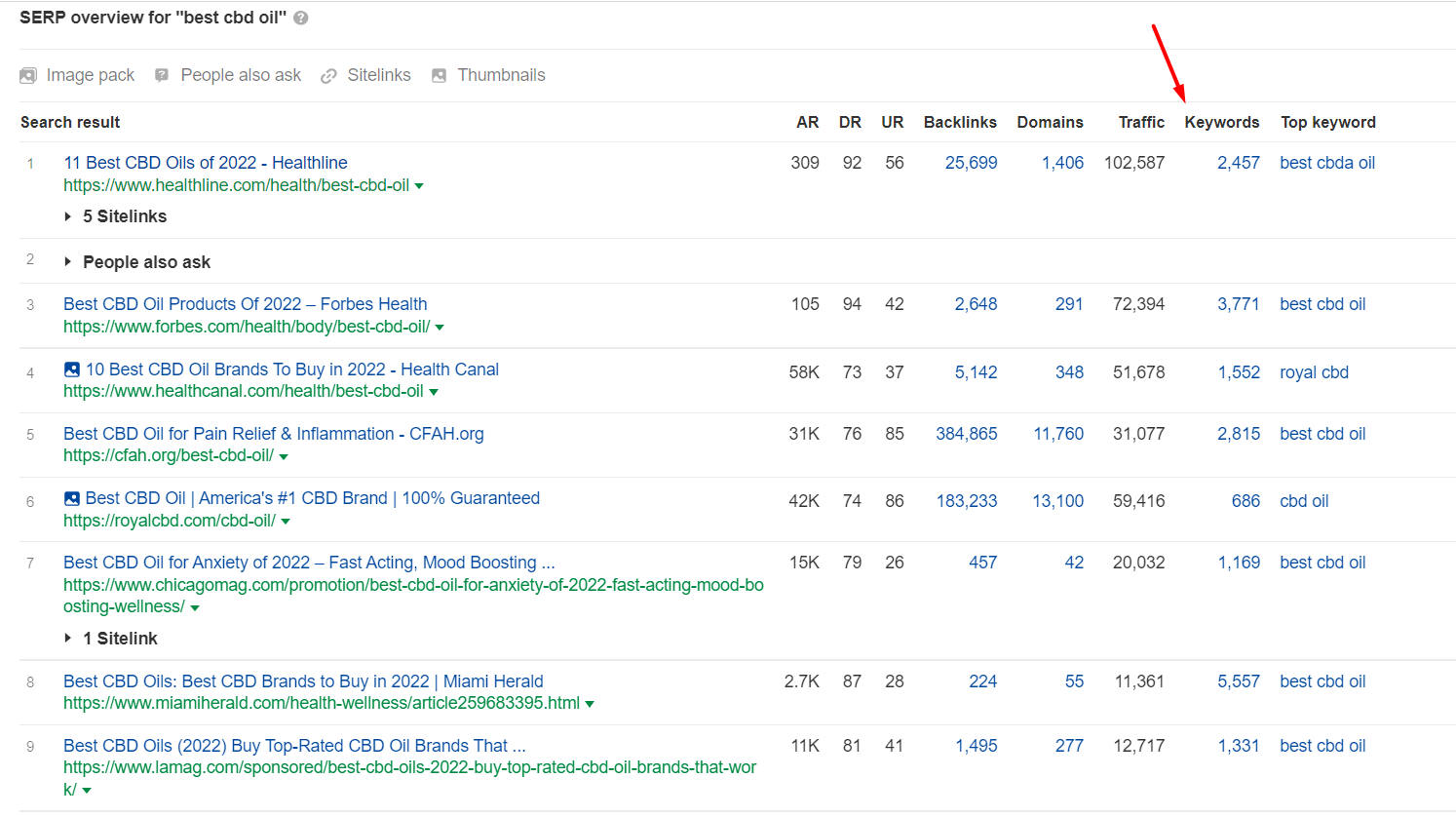Click backlinks value 1,495
The image size is (1456, 817).
(976, 746)
